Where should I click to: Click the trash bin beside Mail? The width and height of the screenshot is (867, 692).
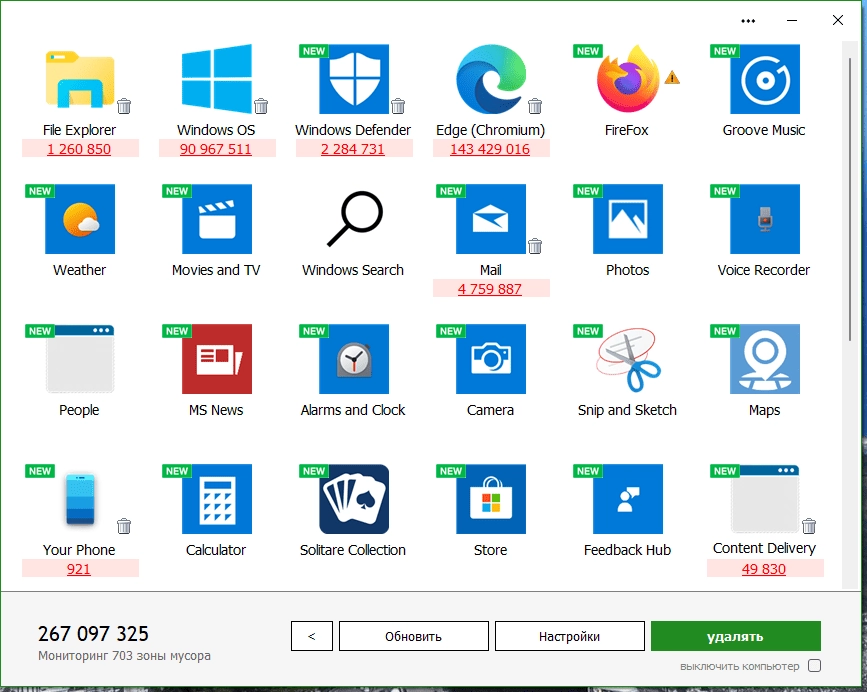535,246
